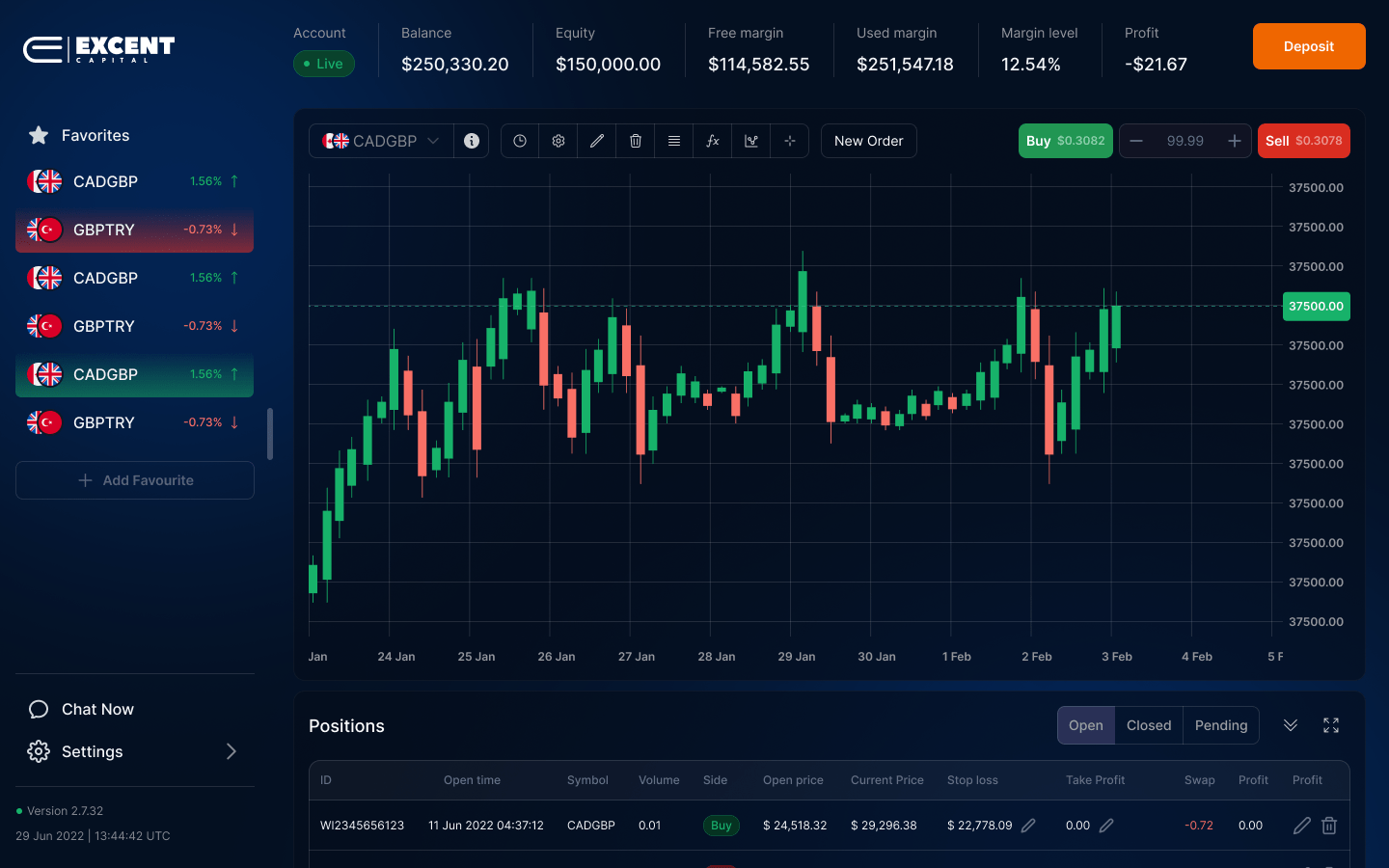
Task: Open the chart timeframe clock tool
Action: (520, 141)
